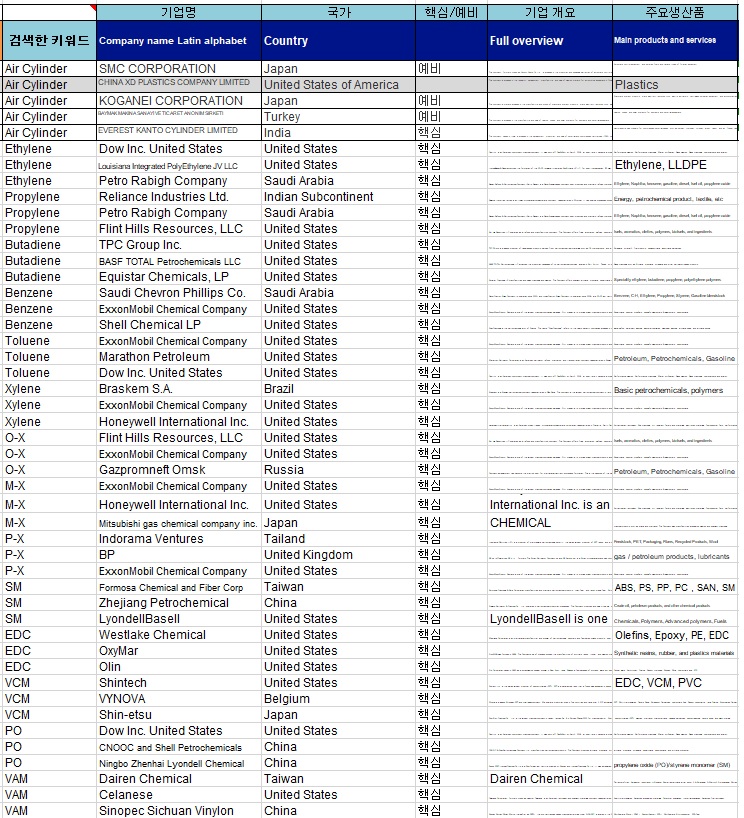Click the 'Main products and services' header
The image size is (744, 818).
pos(675,41)
